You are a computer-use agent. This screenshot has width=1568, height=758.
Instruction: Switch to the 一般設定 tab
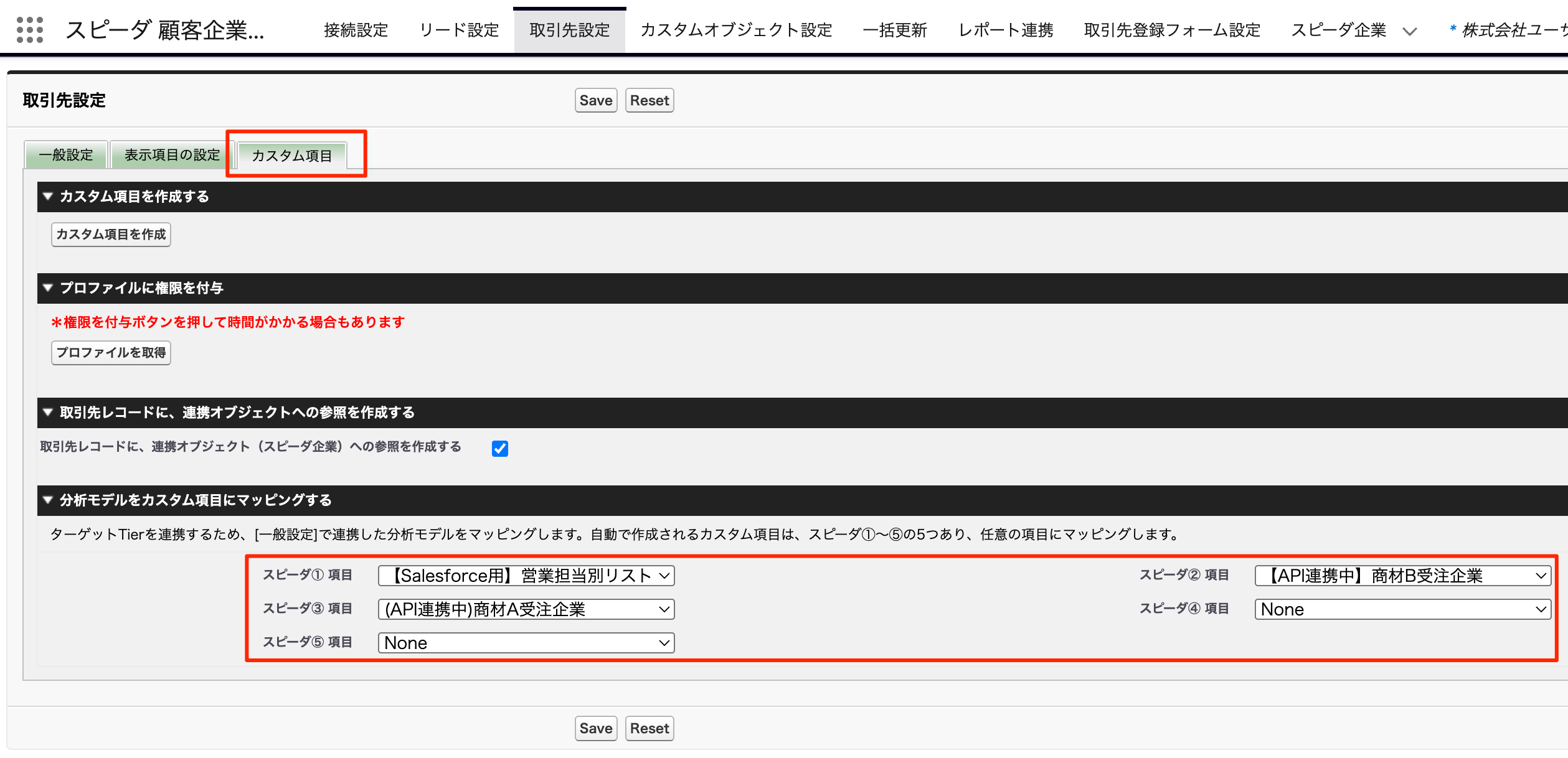[65, 154]
